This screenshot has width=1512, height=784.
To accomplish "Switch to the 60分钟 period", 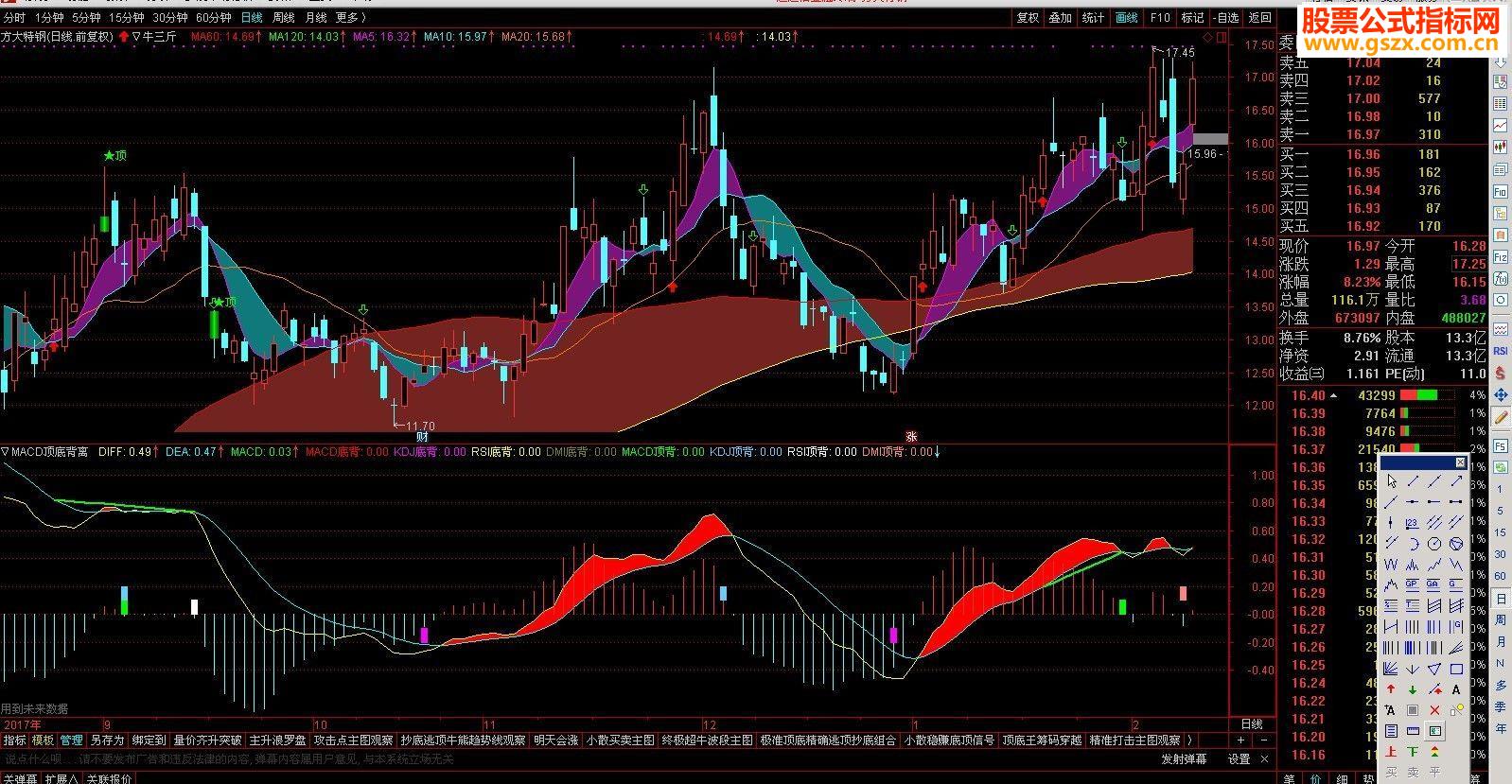I will [x=214, y=17].
